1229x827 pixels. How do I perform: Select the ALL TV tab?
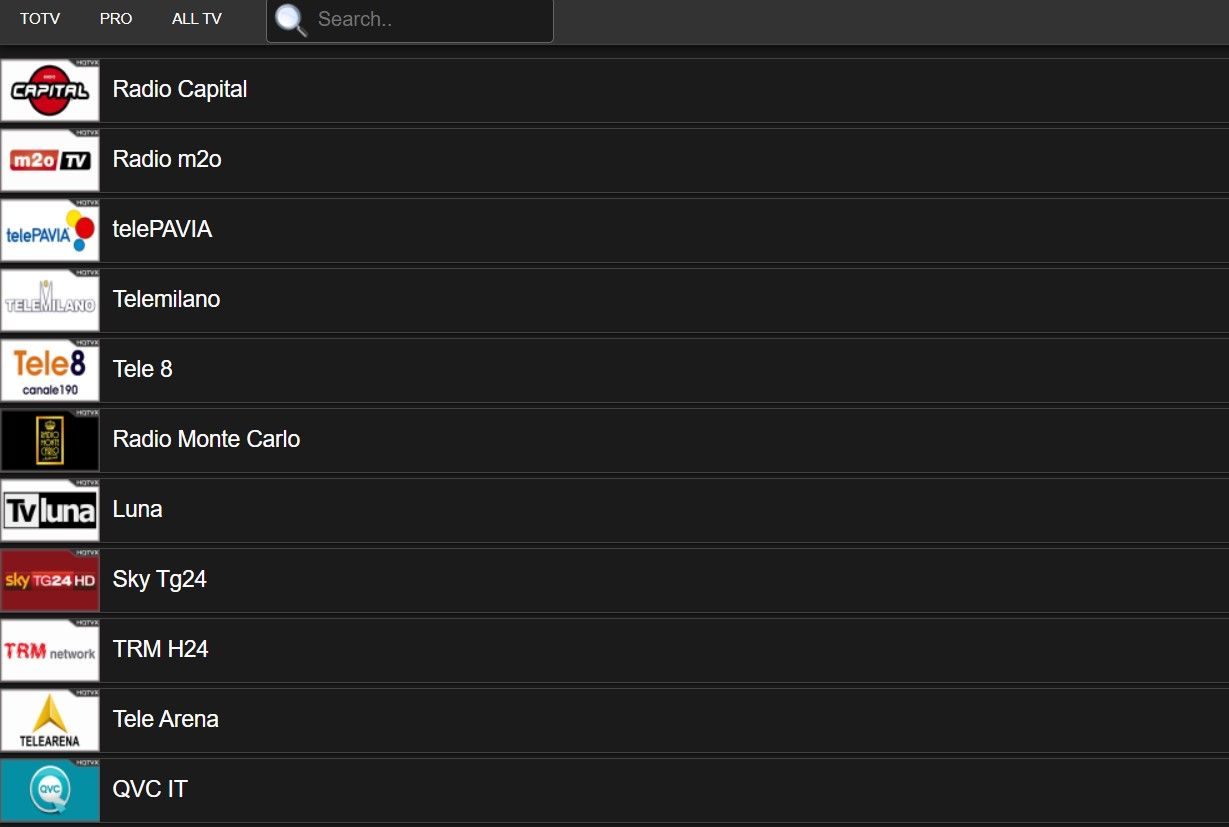(197, 19)
